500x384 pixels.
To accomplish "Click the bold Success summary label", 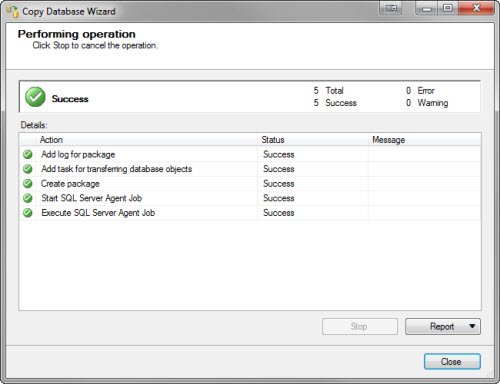I will [70, 99].
